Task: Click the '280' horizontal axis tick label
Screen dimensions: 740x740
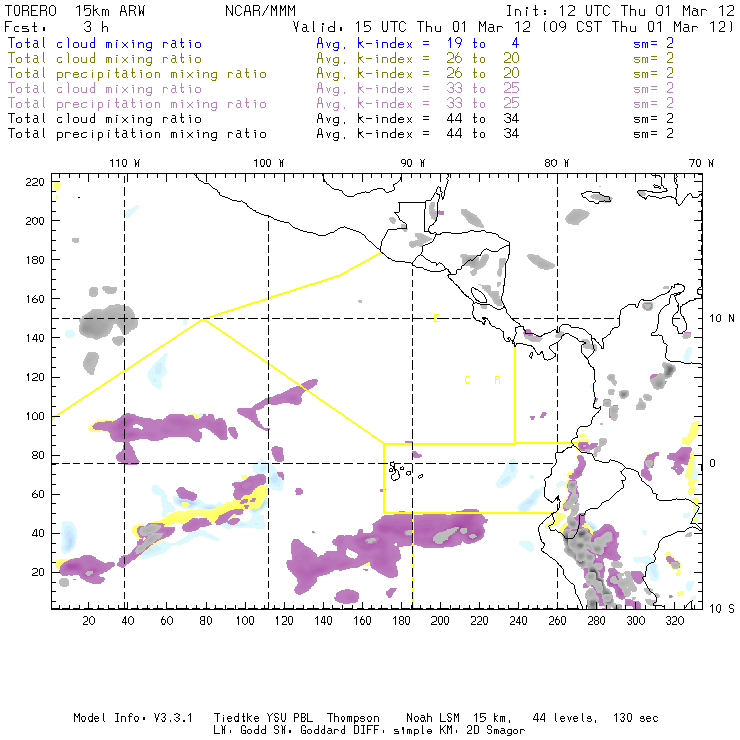Action: (596, 621)
